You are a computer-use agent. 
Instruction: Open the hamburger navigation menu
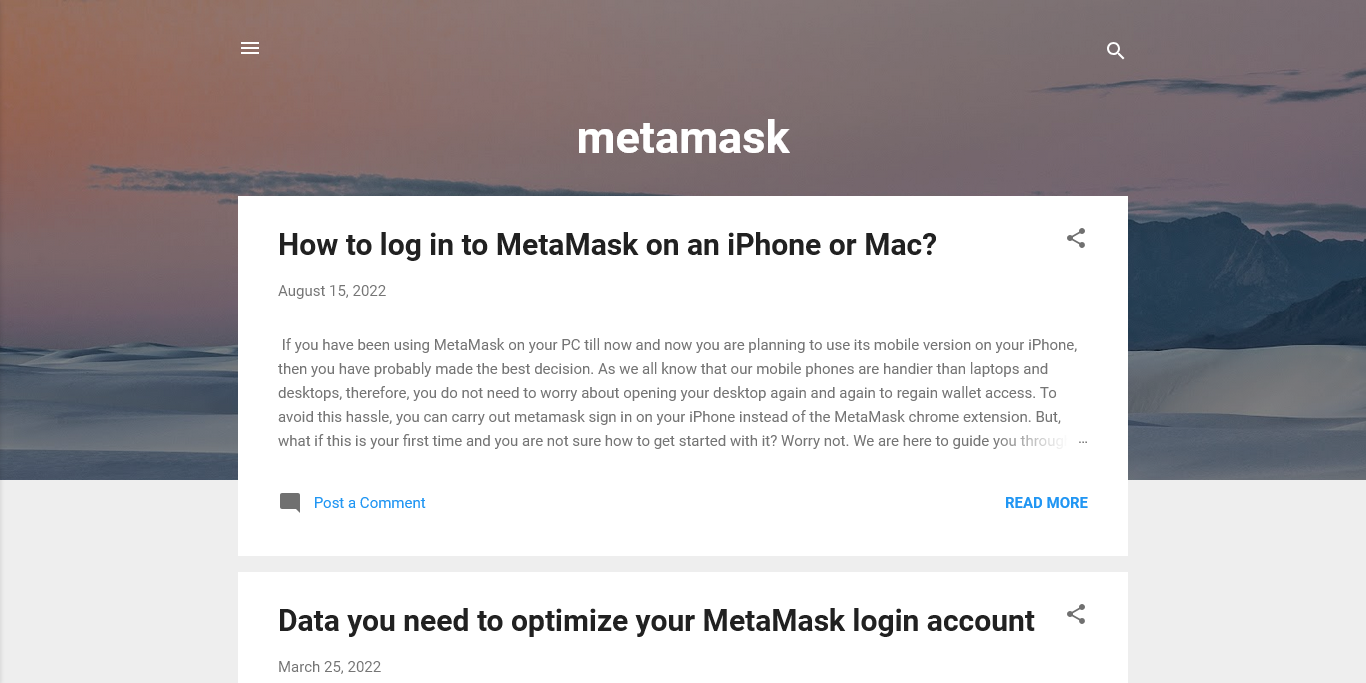250,48
